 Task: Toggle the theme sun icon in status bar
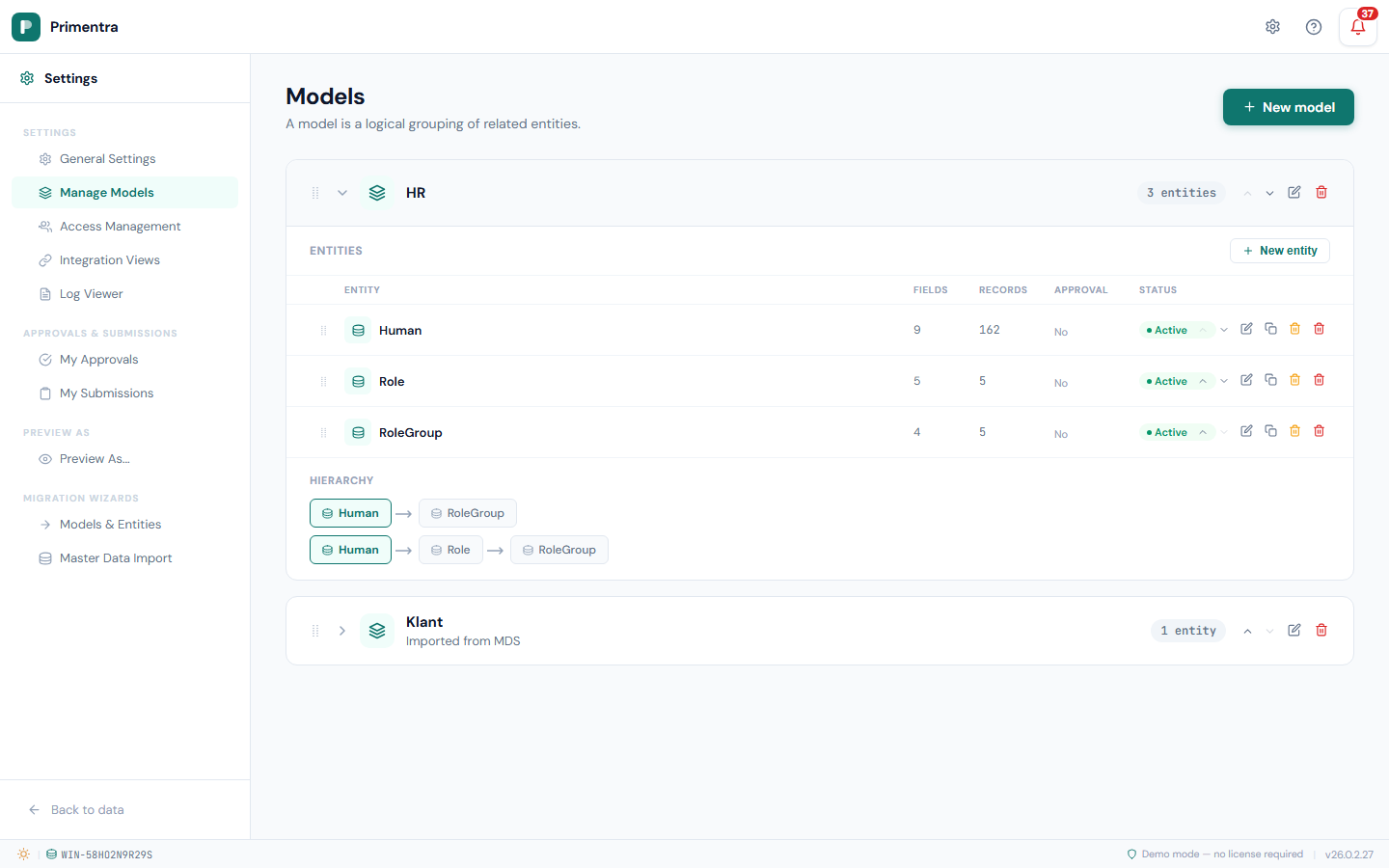point(23,854)
